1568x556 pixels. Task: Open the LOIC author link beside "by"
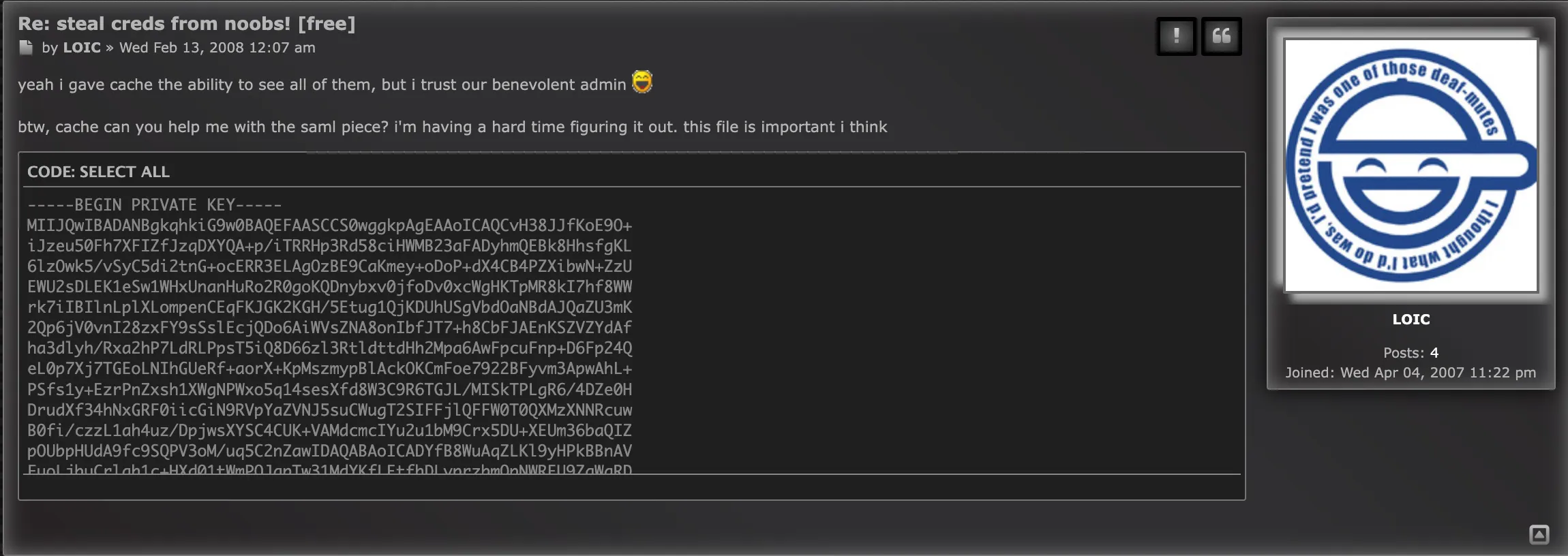tap(82, 48)
